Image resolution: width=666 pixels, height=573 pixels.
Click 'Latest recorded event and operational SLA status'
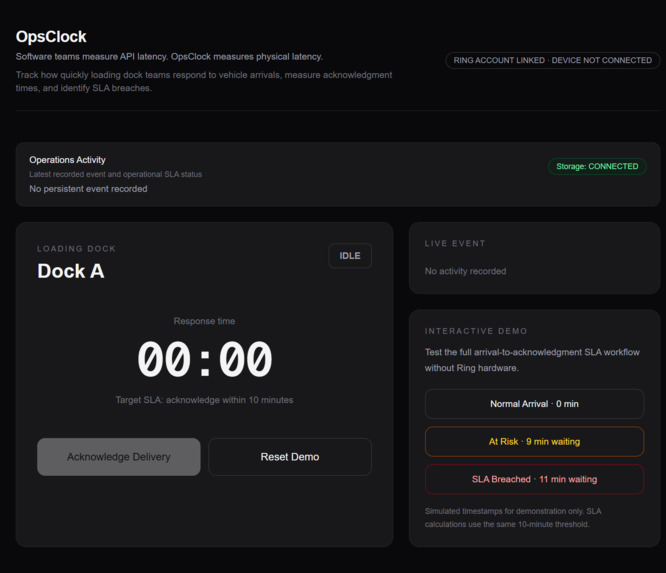pyautogui.click(x=116, y=174)
